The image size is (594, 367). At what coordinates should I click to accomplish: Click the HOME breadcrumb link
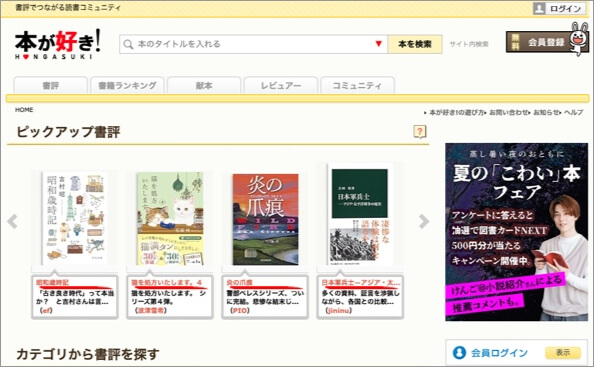click(24, 109)
